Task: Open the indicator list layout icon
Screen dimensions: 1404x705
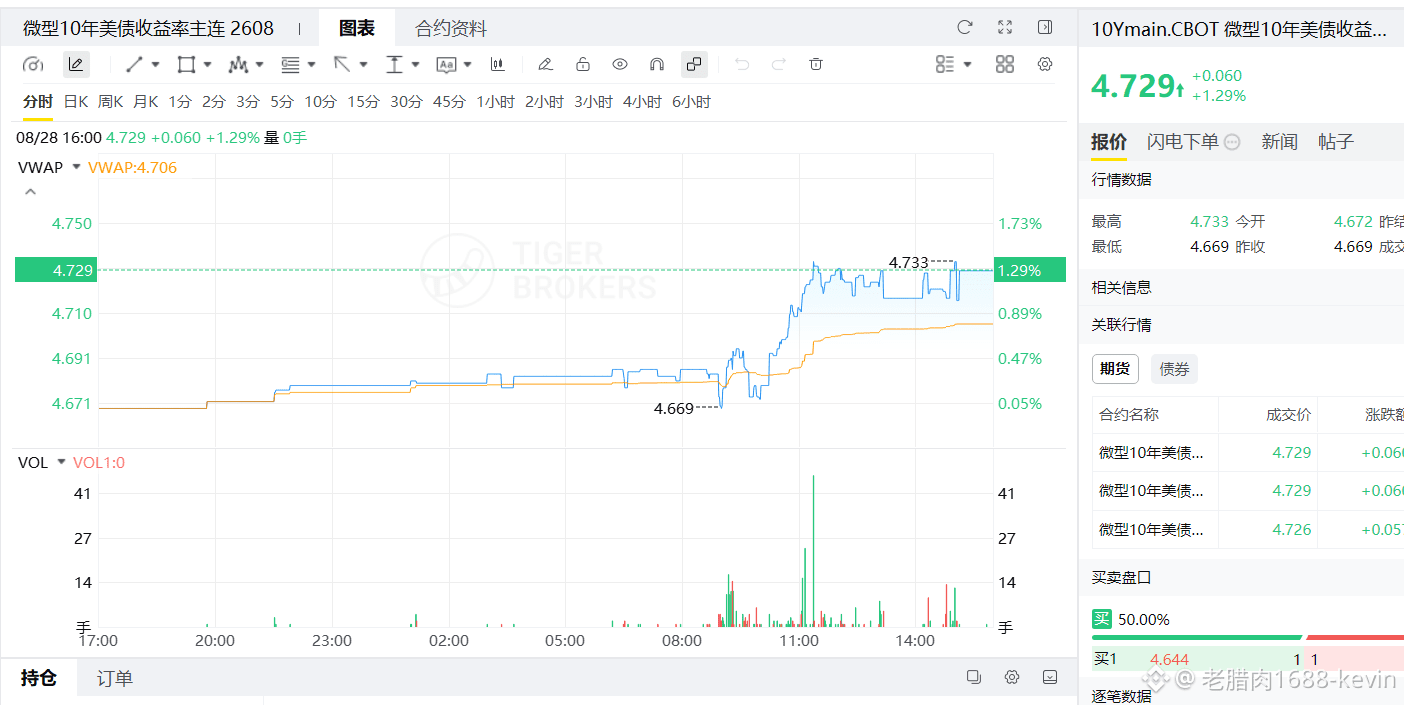Action: point(945,65)
